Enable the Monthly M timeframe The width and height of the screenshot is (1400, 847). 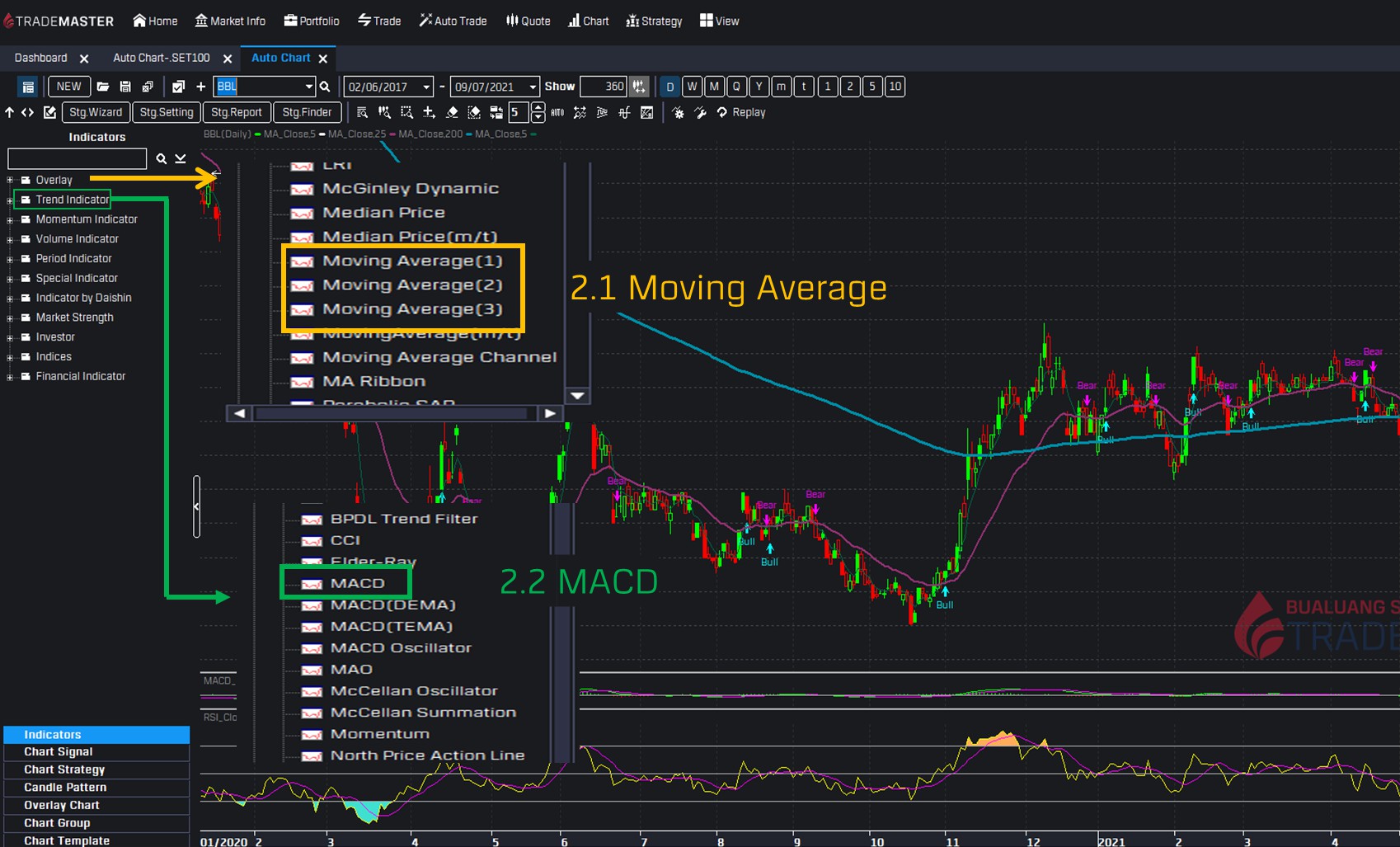pos(715,87)
